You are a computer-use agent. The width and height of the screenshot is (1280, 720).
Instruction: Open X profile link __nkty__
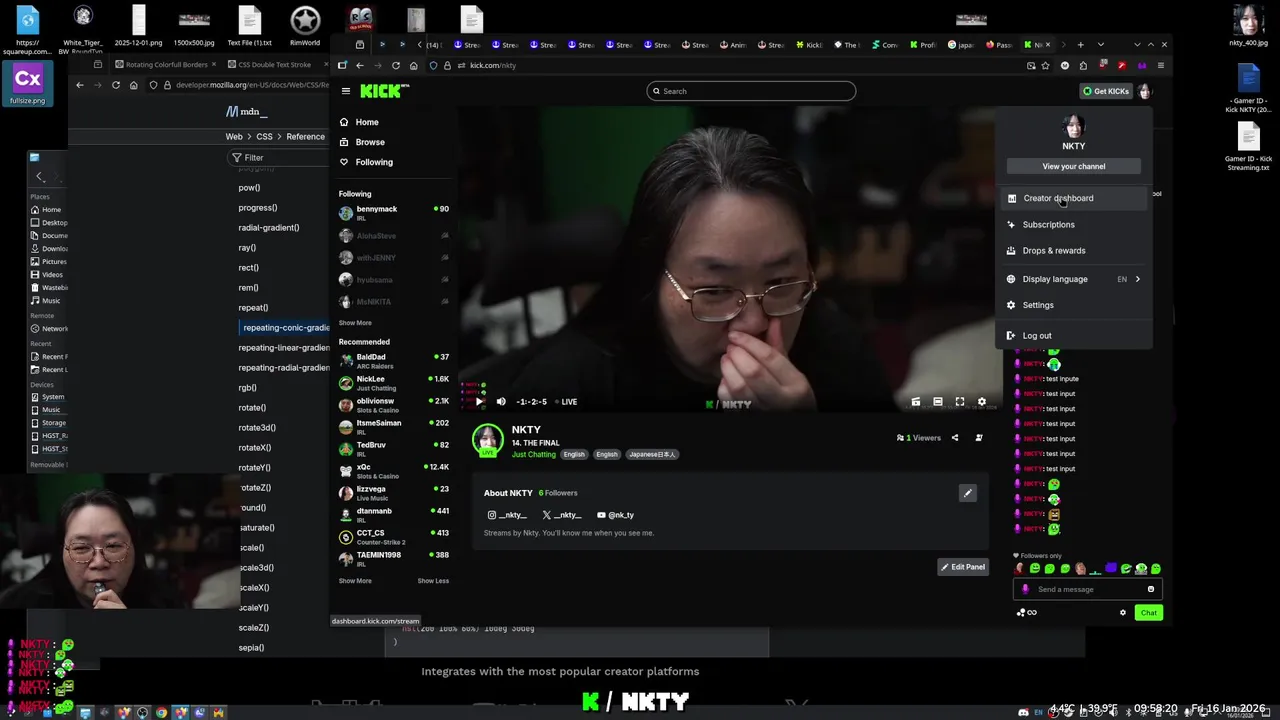coord(562,515)
